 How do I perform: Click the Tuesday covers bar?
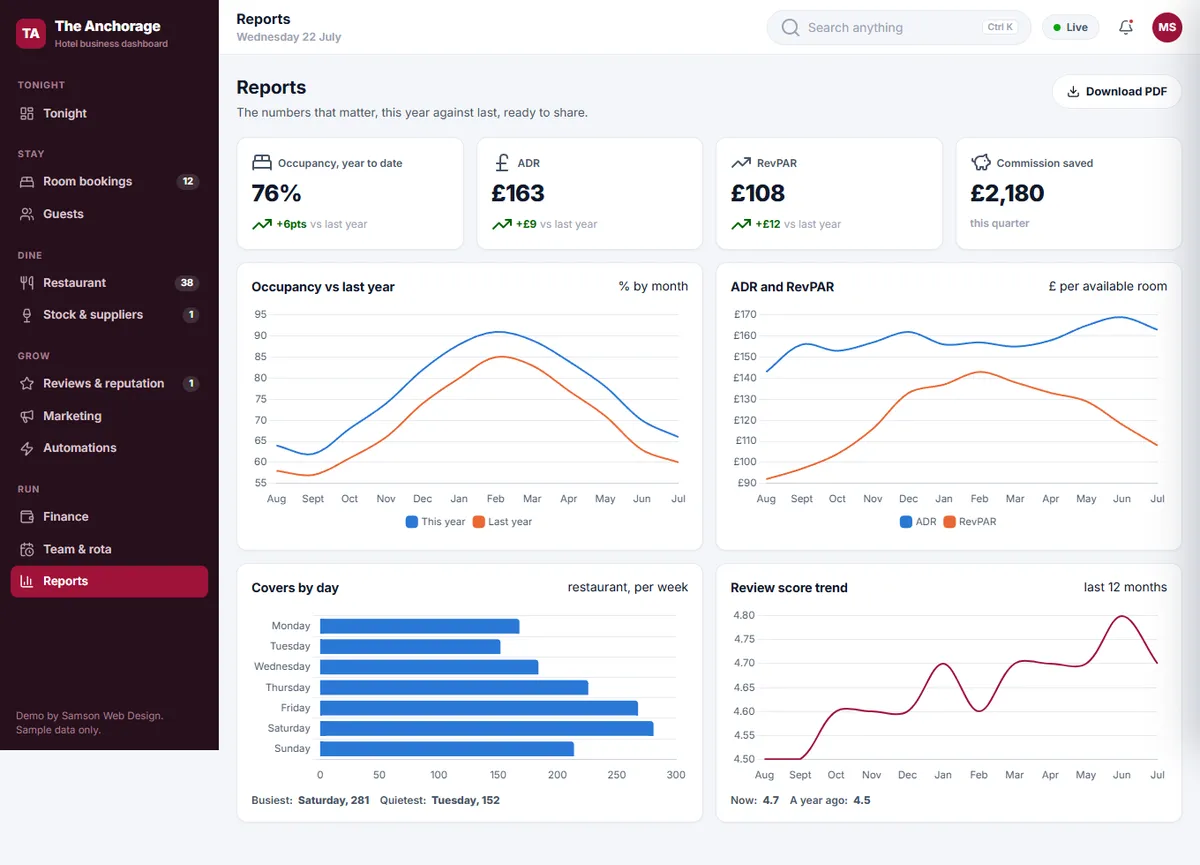click(x=410, y=646)
